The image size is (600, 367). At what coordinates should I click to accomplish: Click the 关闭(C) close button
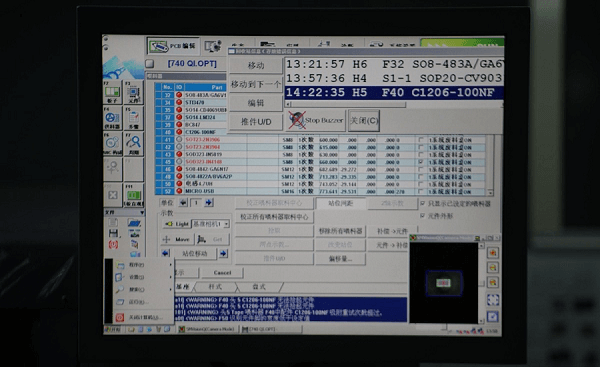tap(364, 121)
